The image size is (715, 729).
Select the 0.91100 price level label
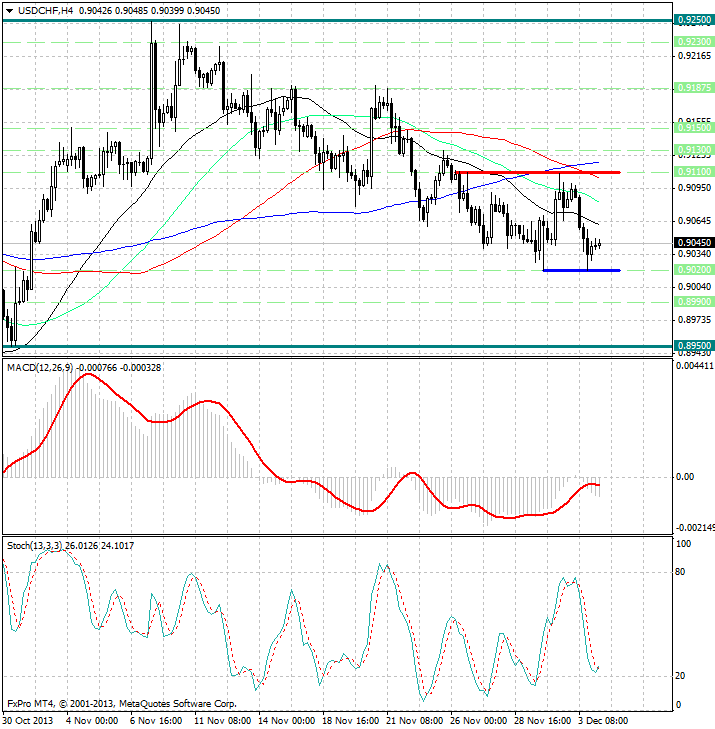point(694,172)
